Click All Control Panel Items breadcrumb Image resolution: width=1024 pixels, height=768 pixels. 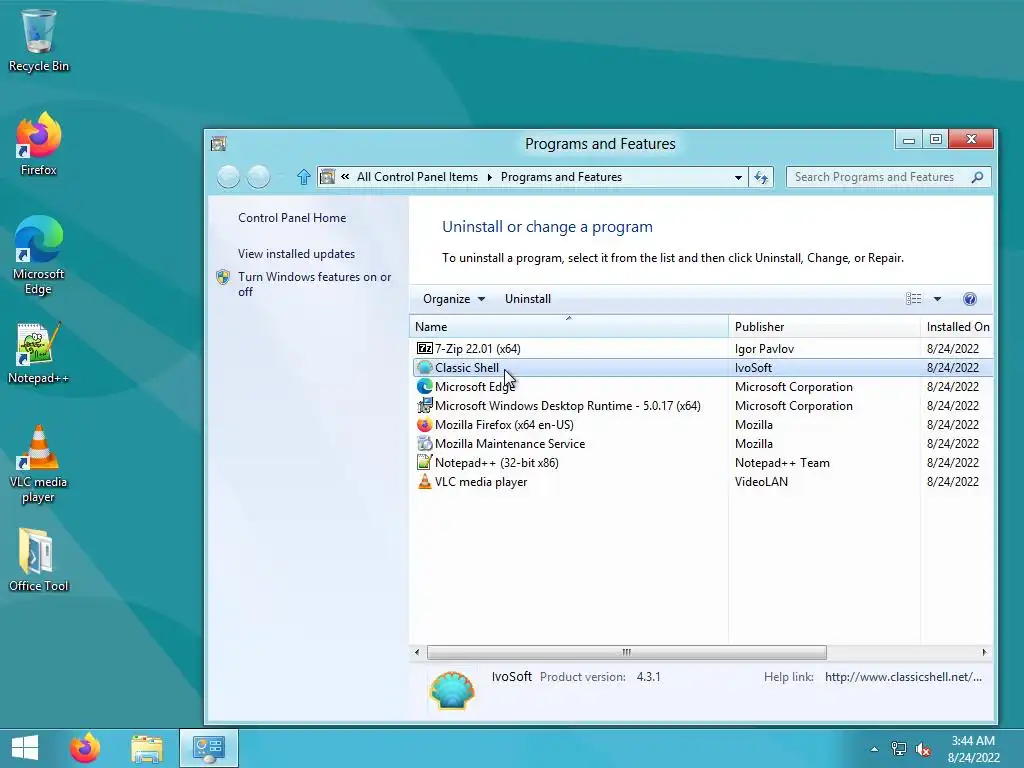pyautogui.click(x=417, y=177)
